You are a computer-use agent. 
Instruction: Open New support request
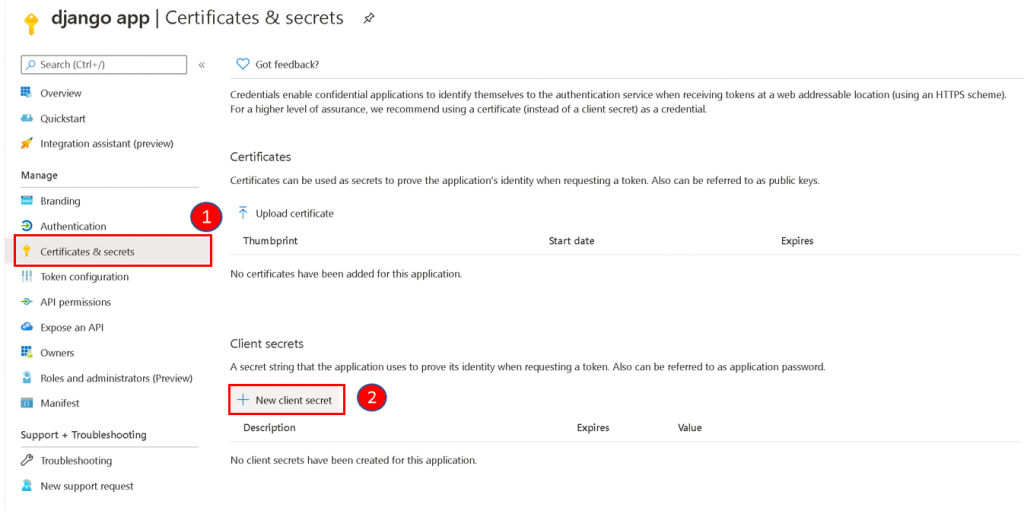coord(87,486)
